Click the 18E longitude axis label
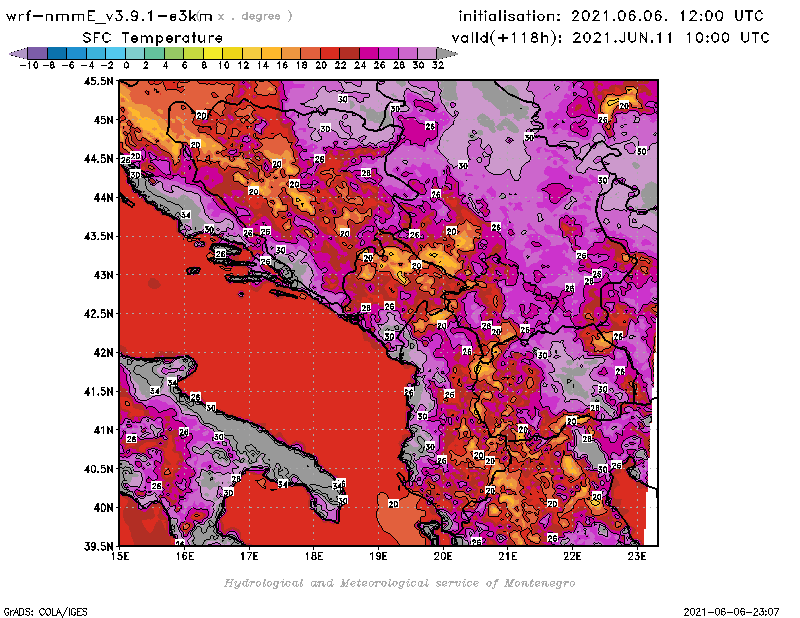The image size is (800, 618). 314,556
